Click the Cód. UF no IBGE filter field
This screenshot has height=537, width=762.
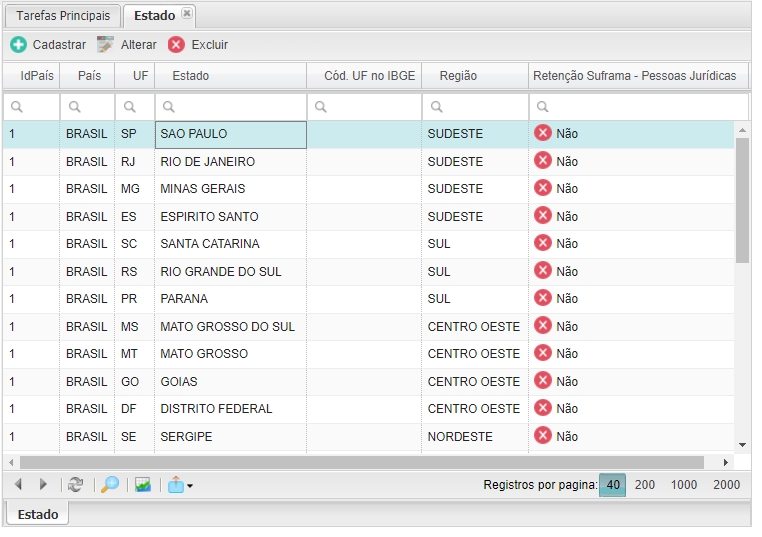click(364, 107)
